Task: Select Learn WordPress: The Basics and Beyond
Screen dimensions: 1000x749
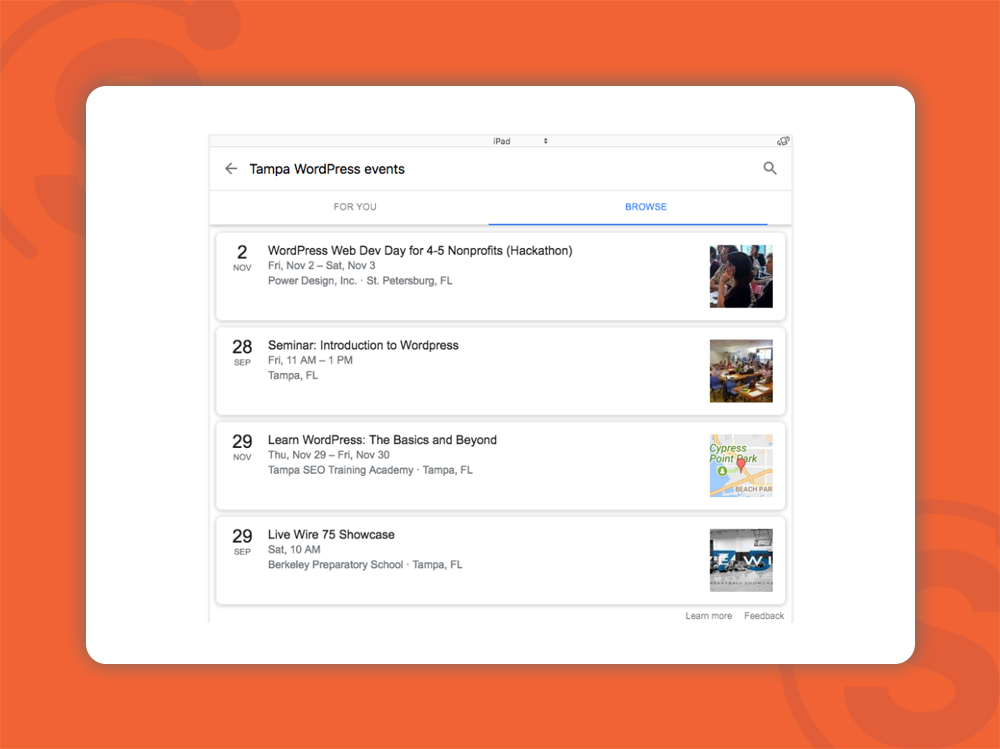Action: click(x=382, y=440)
